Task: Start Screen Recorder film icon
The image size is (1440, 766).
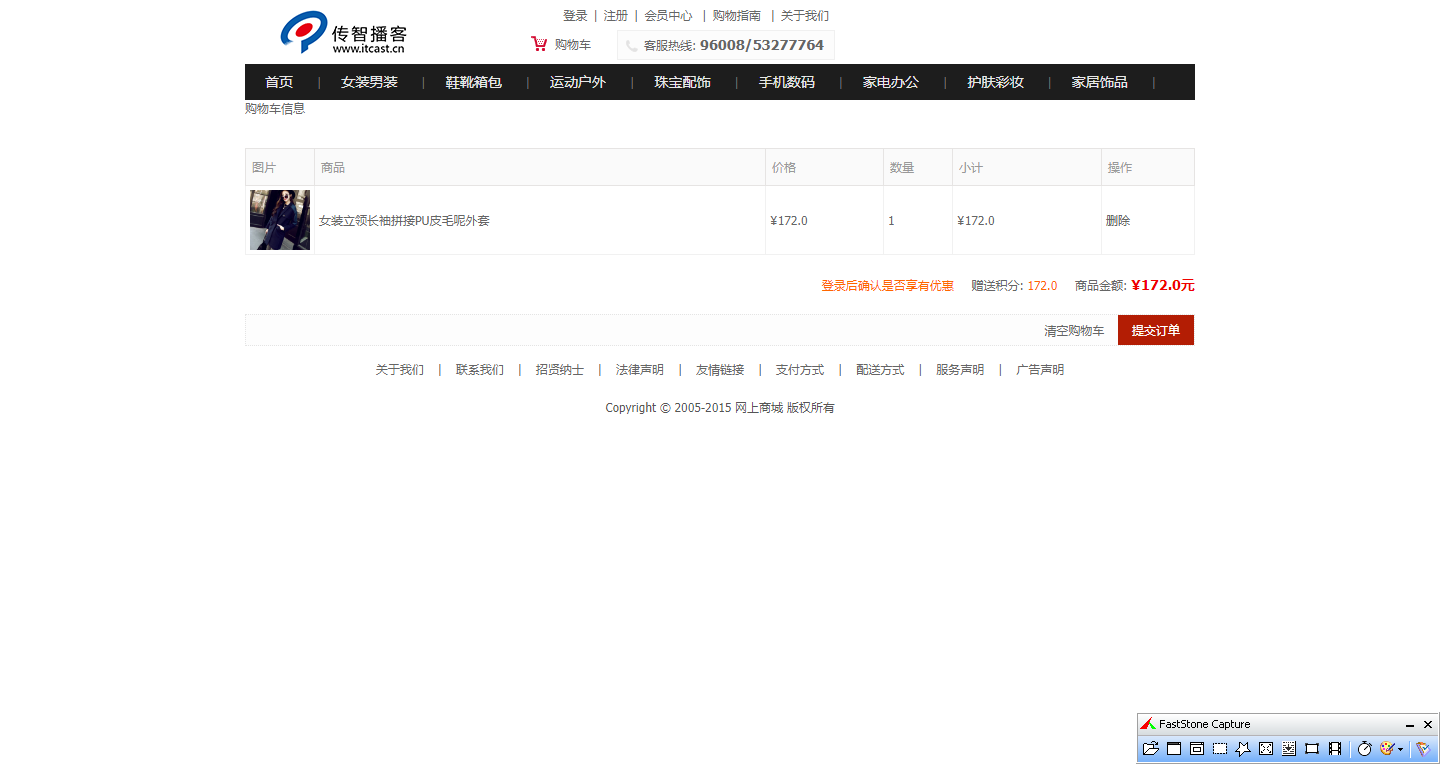Action: click(x=1335, y=748)
